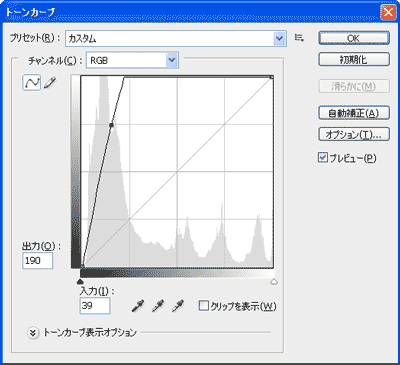Select the bottom-left curve endpoint
Viewport: 400px width, 365px height.
(x=82, y=266)
